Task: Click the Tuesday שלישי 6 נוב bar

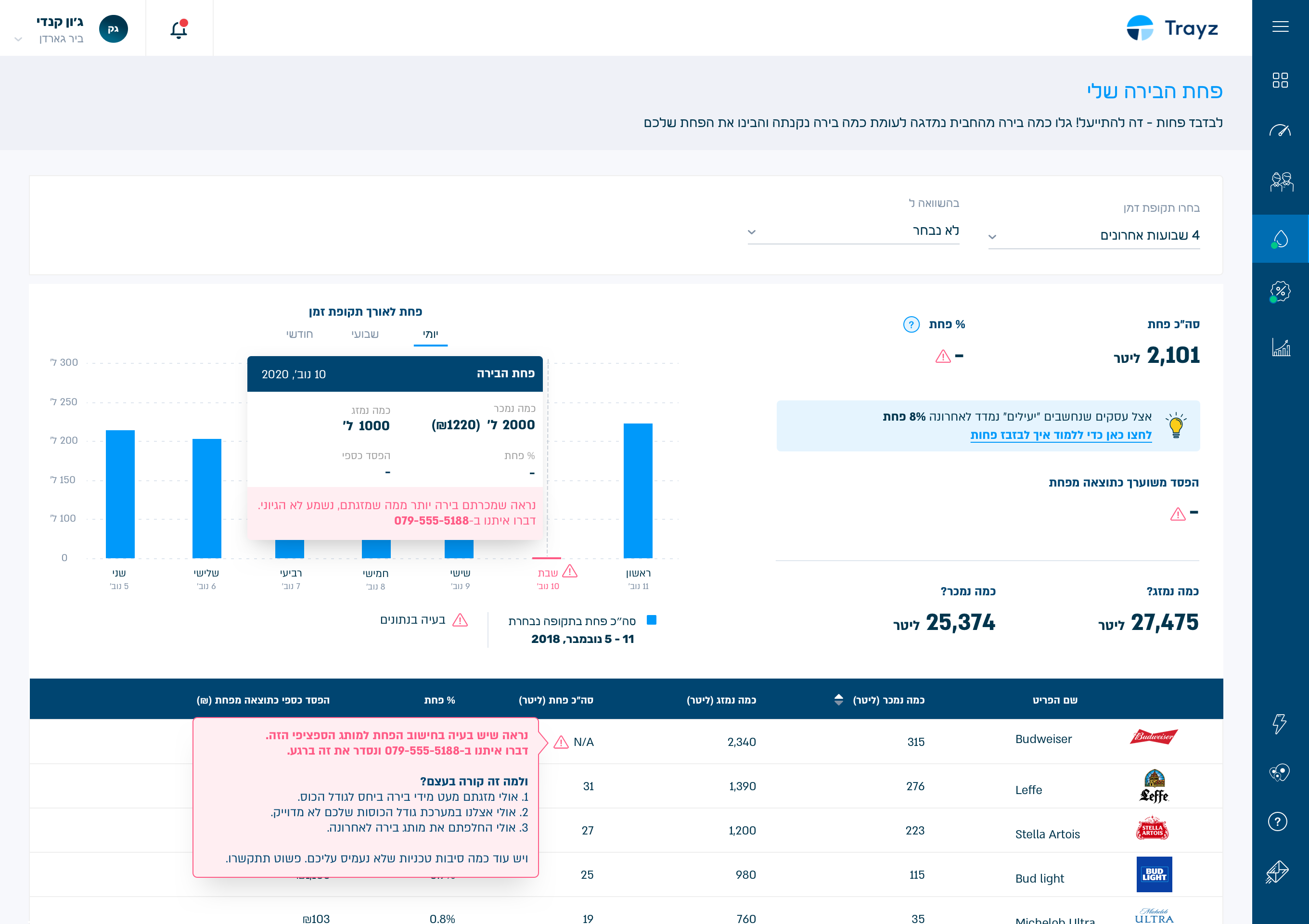Action: click(x=206, y=498)
